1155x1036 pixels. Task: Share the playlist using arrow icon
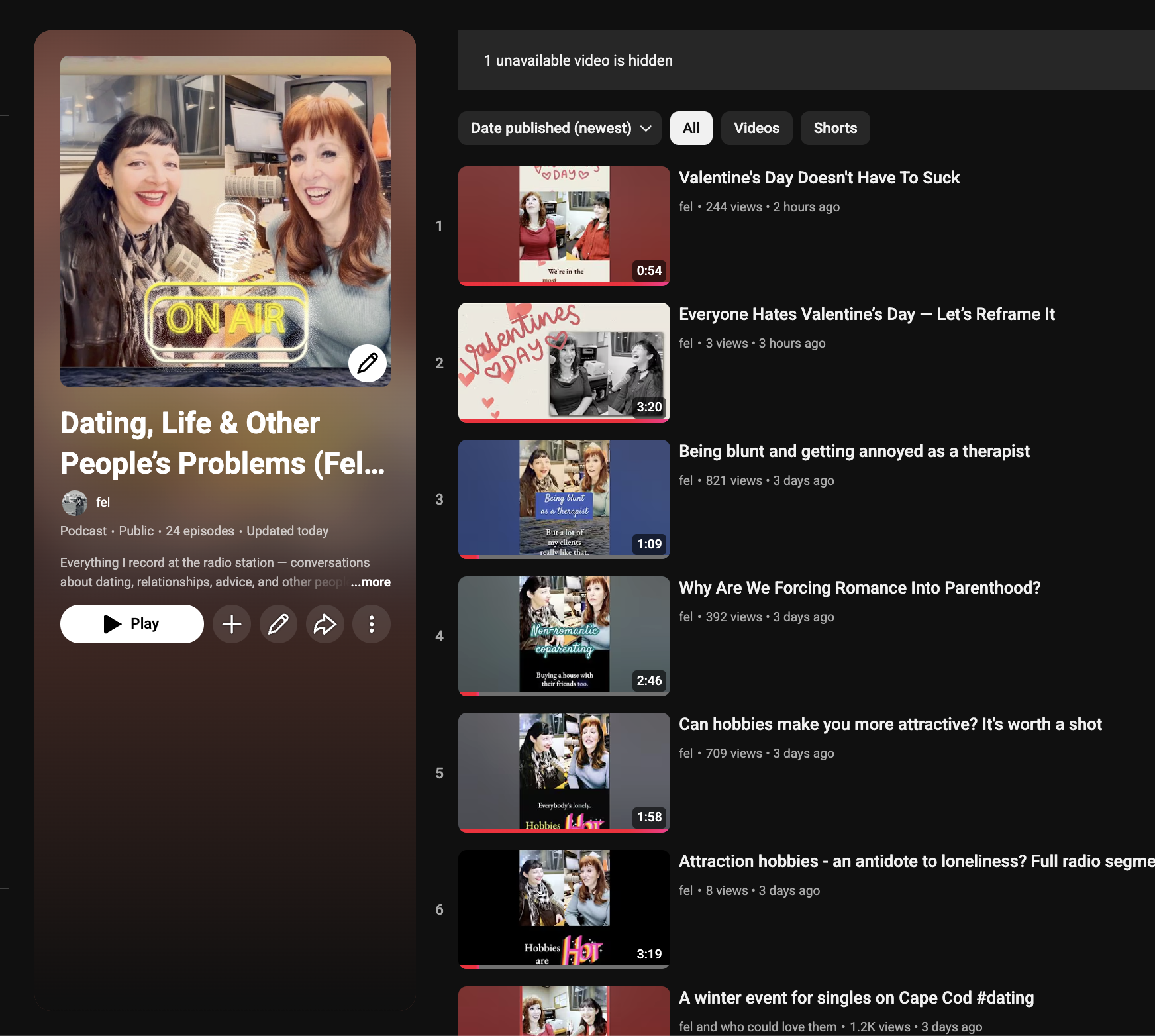pos(325,624)
